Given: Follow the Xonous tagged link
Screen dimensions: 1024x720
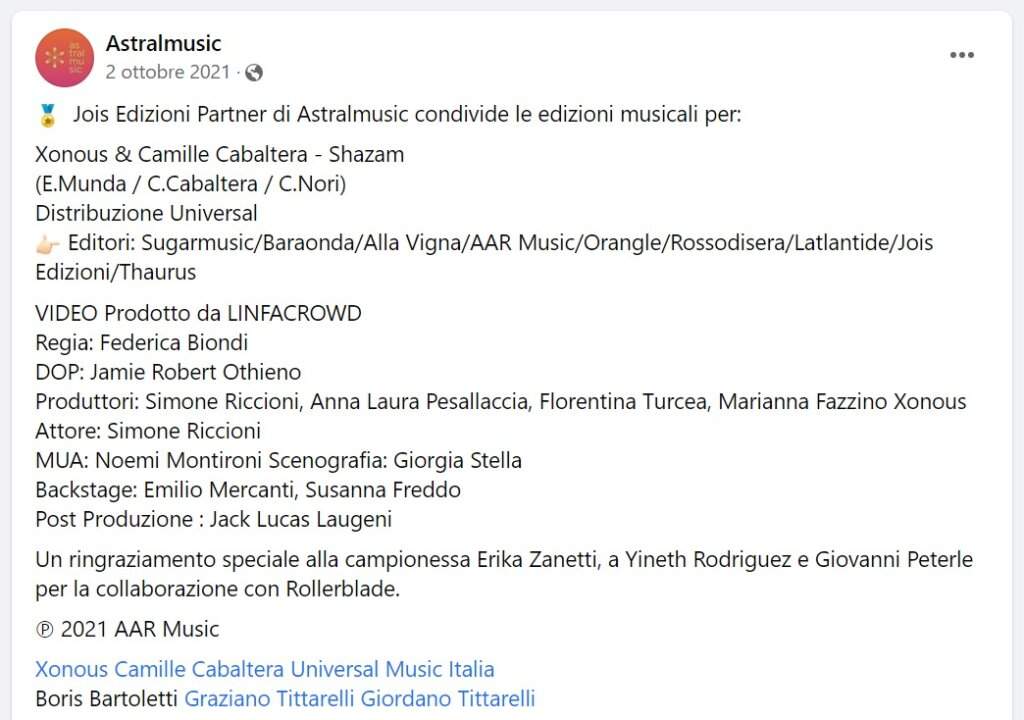Looking at the screenshot, I should point(72,669).
